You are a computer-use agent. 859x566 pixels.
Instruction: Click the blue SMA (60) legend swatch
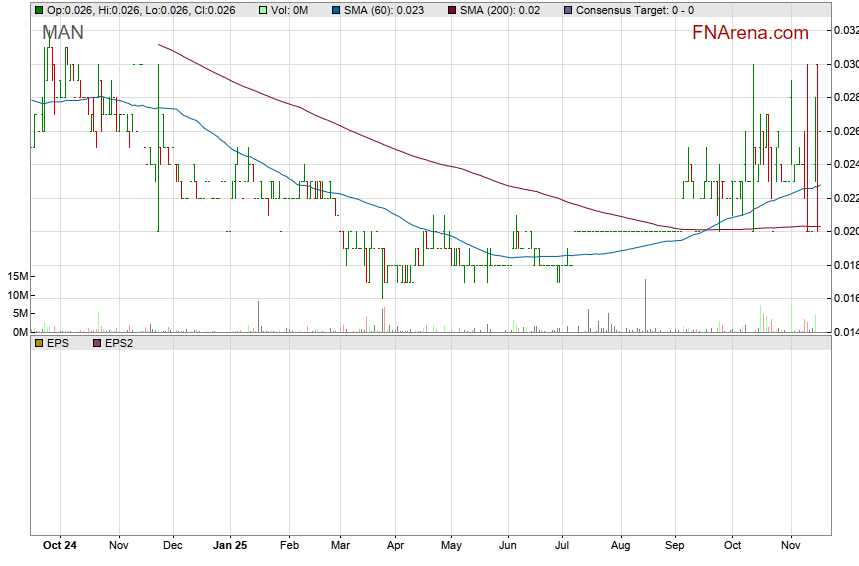(335, 10)
